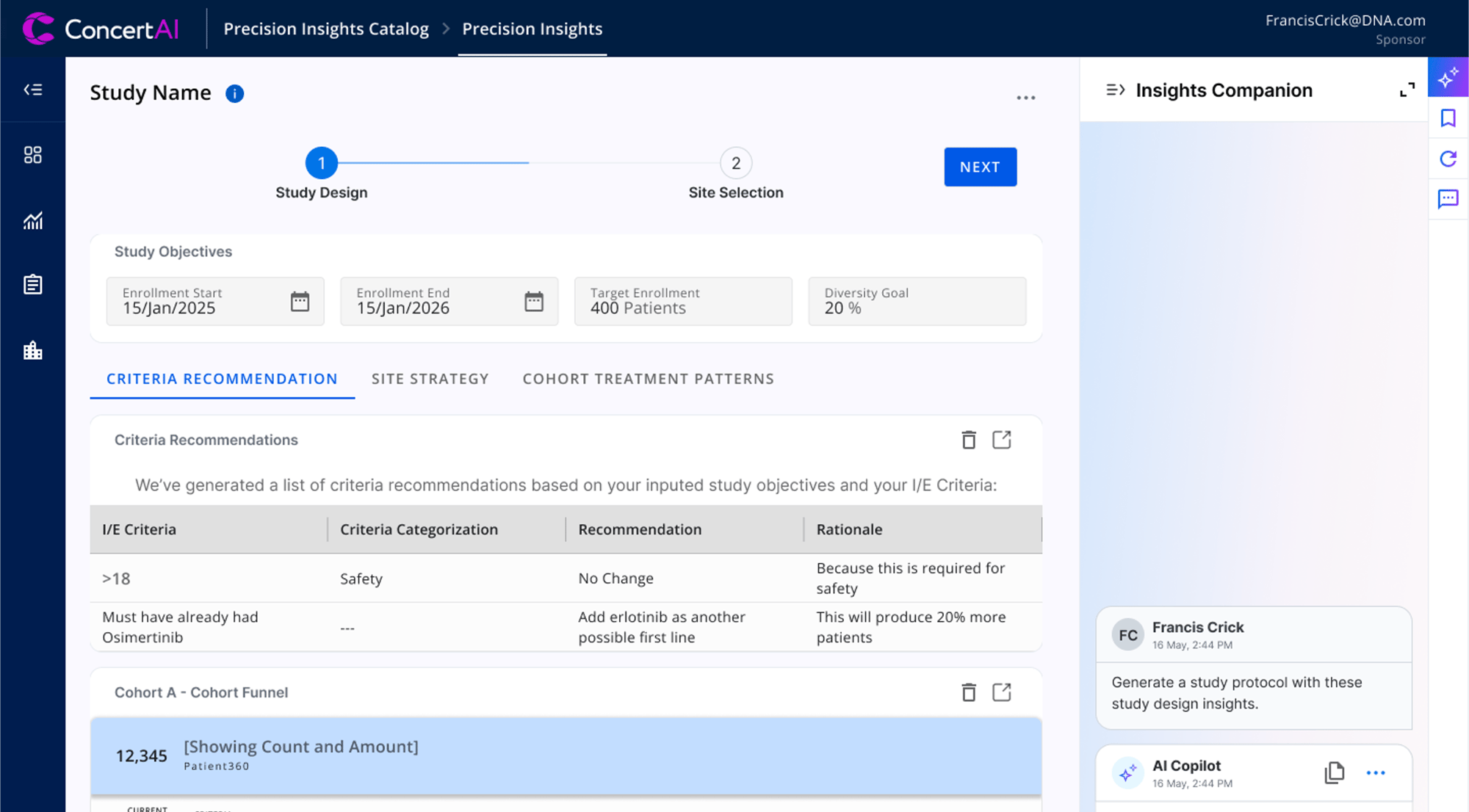The height and width of the screenshot is (812, 1469).
Task: Click the I/E Criteria column header
Action: click(209, 529)
